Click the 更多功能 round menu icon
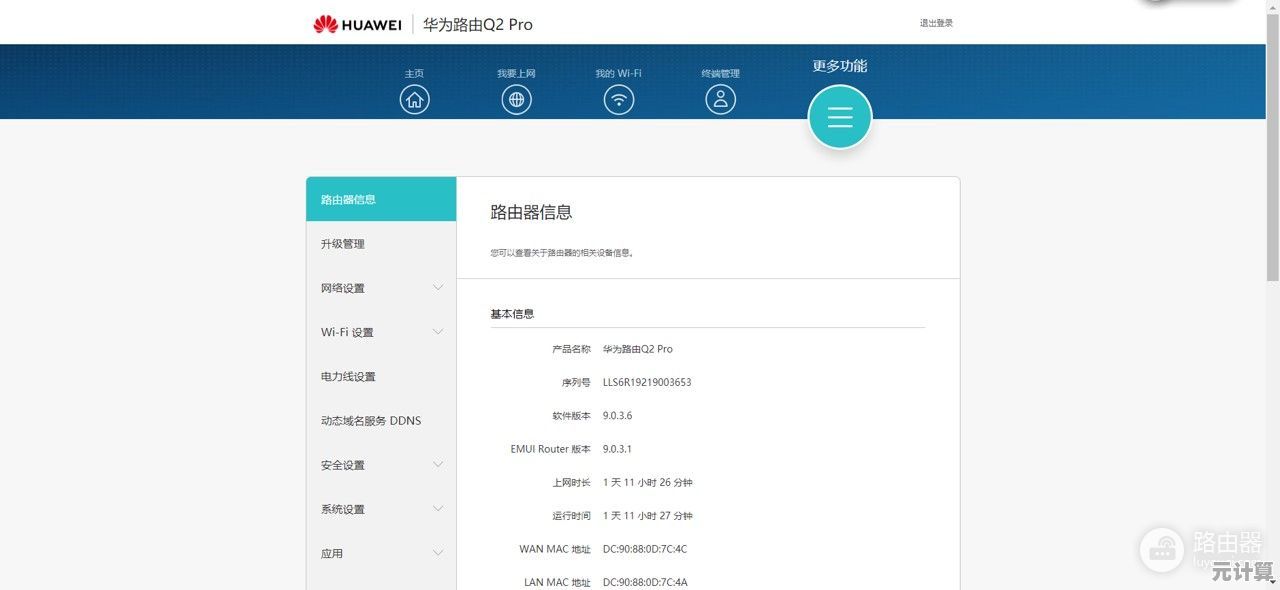This screenshot has height=590, width=1280. [x=840, y=117]
